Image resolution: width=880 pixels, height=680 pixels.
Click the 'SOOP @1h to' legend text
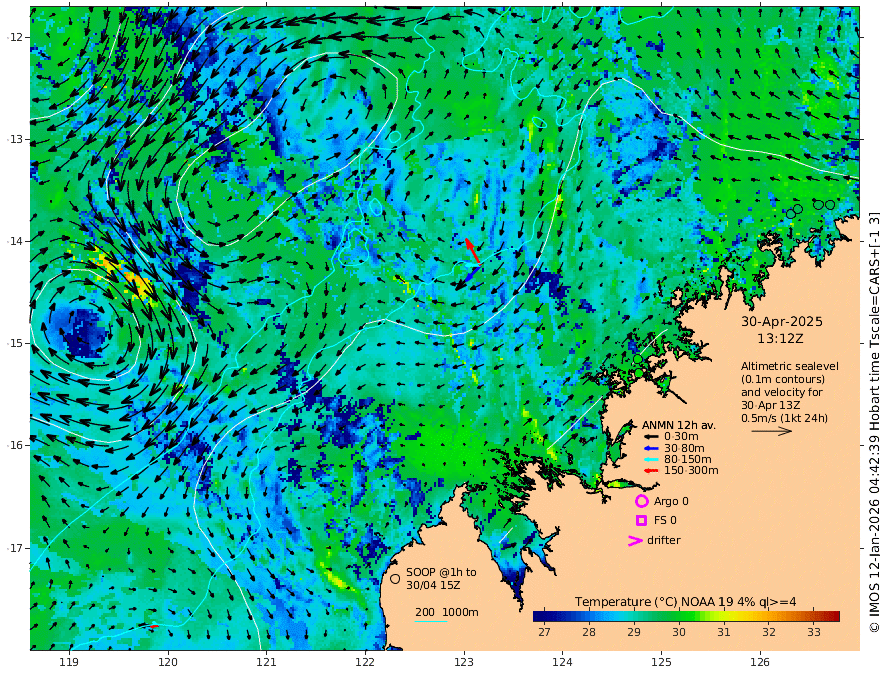point(441,572)
